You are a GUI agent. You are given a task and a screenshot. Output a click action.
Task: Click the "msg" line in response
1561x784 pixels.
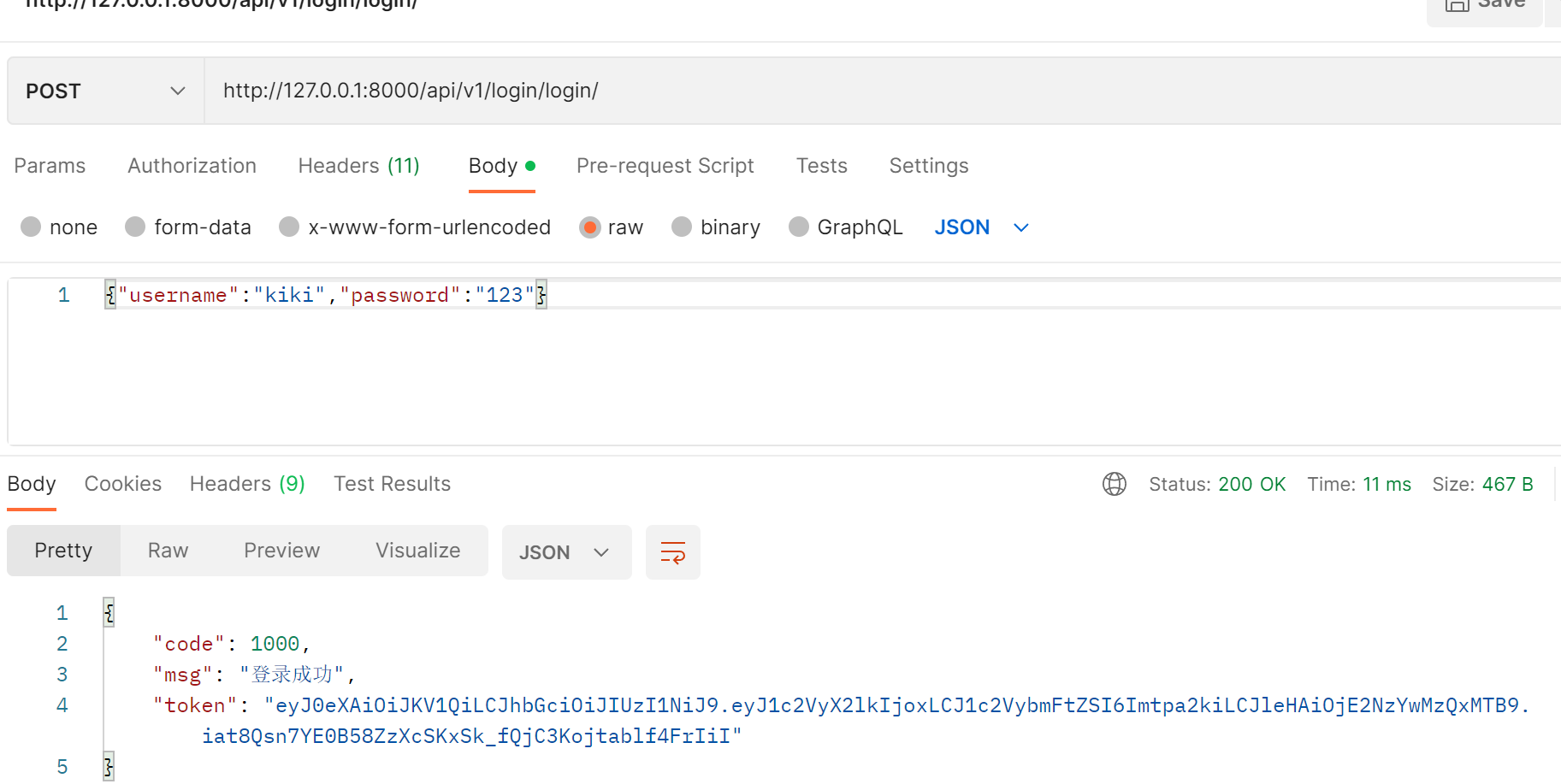coord(254,675)
